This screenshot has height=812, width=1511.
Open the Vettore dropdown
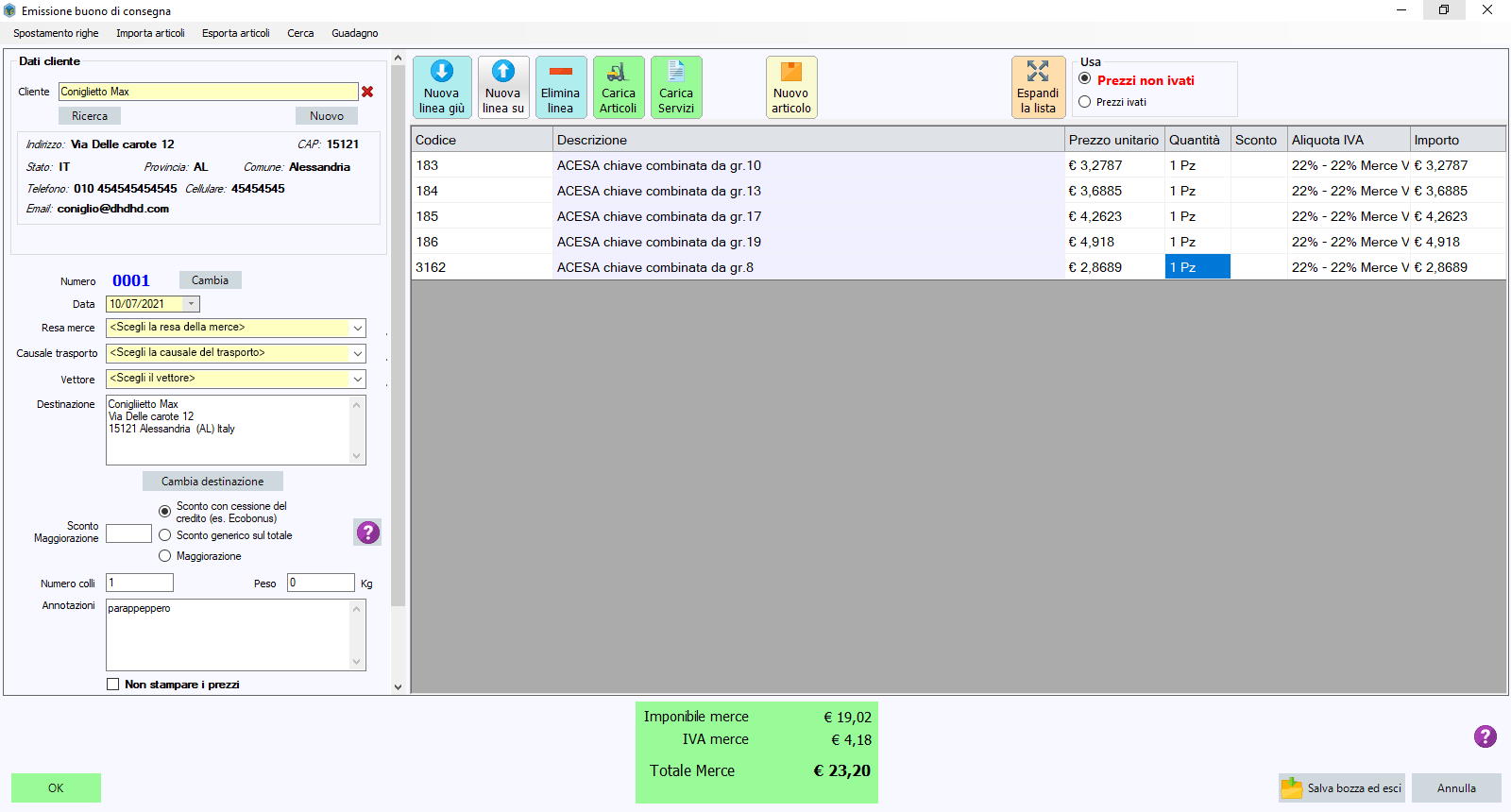coord(357,379)
